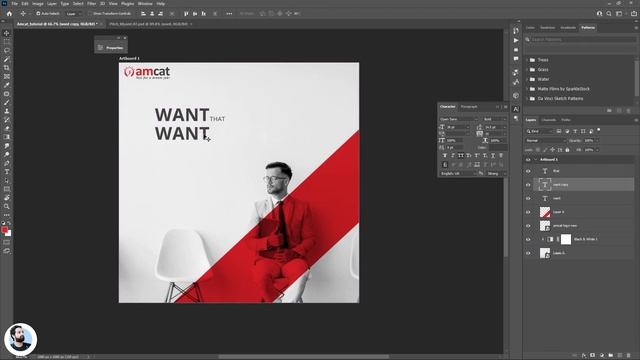Open the Window menu
This screenshot has height=360, width=640.
(145, 4)
